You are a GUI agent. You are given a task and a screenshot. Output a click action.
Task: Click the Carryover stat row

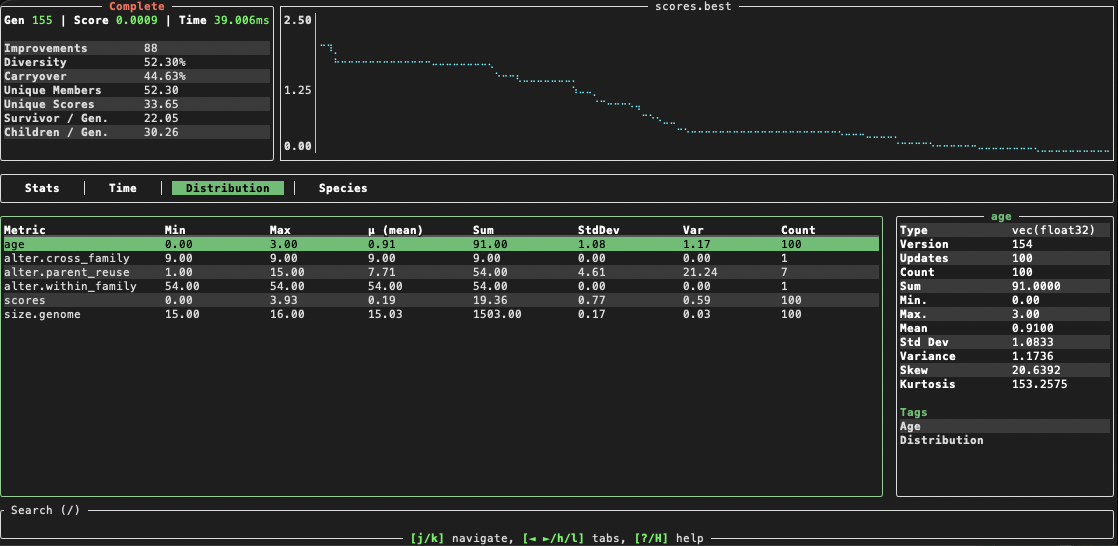(137, 76)
